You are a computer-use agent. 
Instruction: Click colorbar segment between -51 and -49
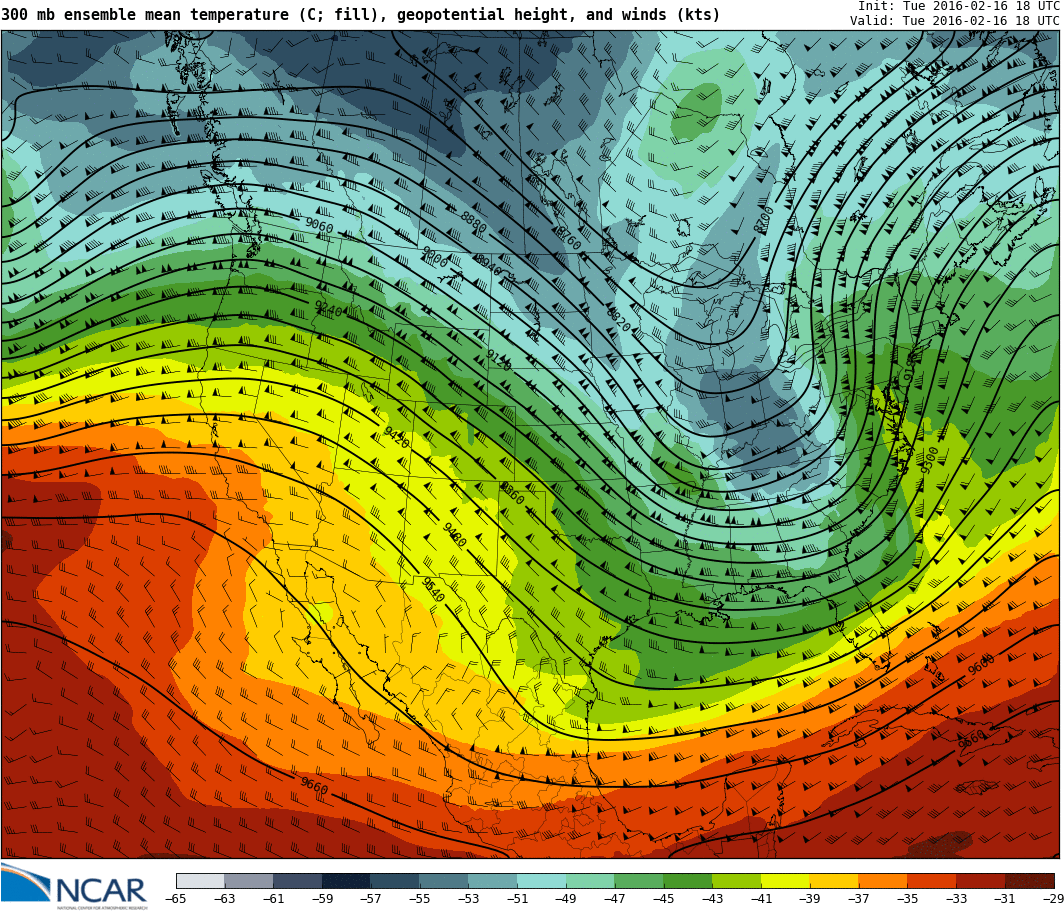click(542, 880)
